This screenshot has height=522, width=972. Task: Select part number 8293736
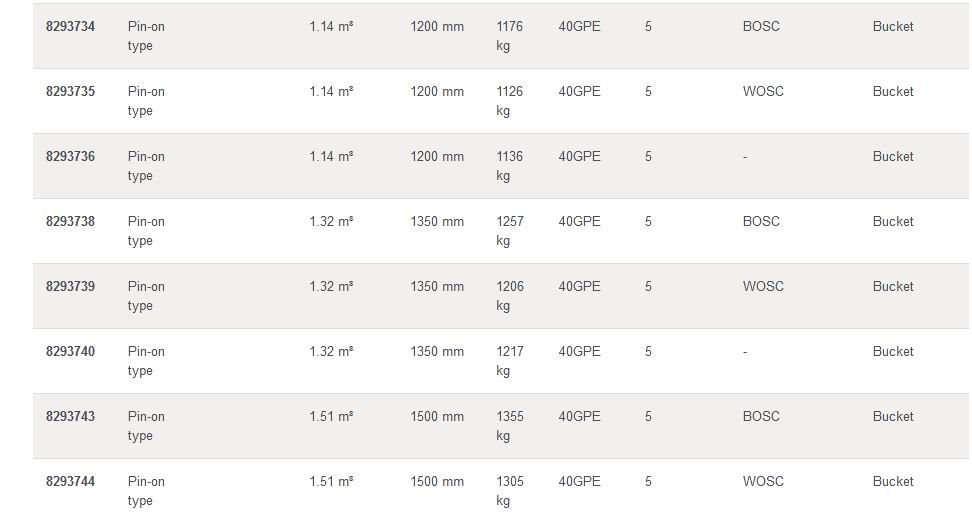pos(70,157)
